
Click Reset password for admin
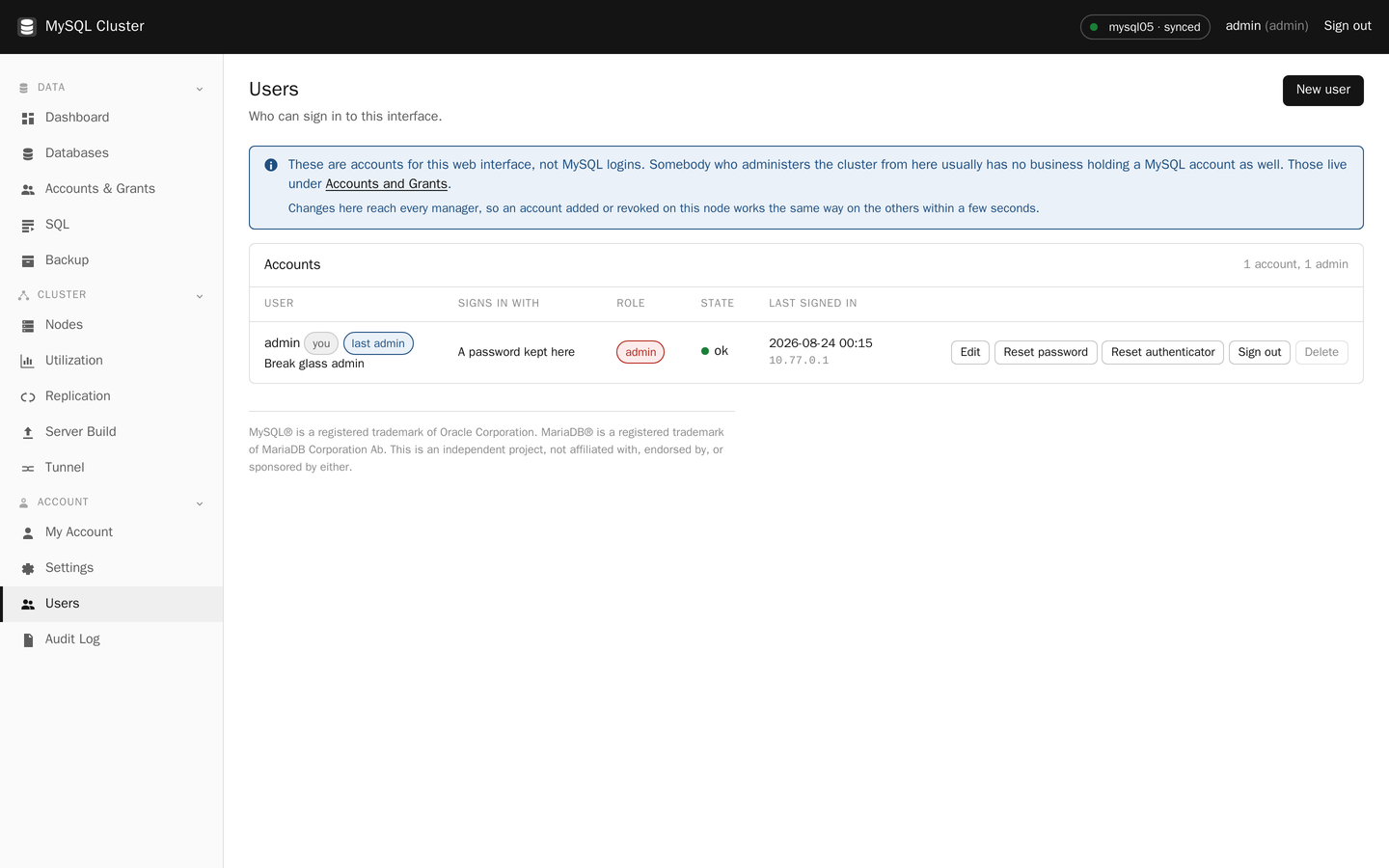[x=1046, y=352]
